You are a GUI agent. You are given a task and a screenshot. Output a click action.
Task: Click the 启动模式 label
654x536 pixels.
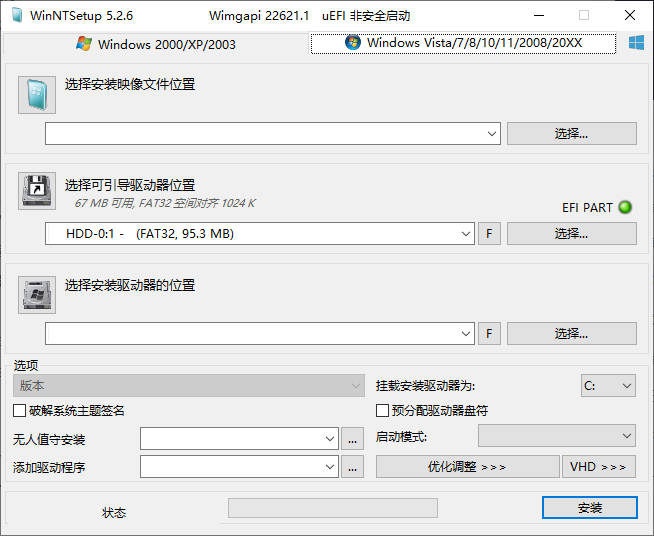click(x=402, y=437)
